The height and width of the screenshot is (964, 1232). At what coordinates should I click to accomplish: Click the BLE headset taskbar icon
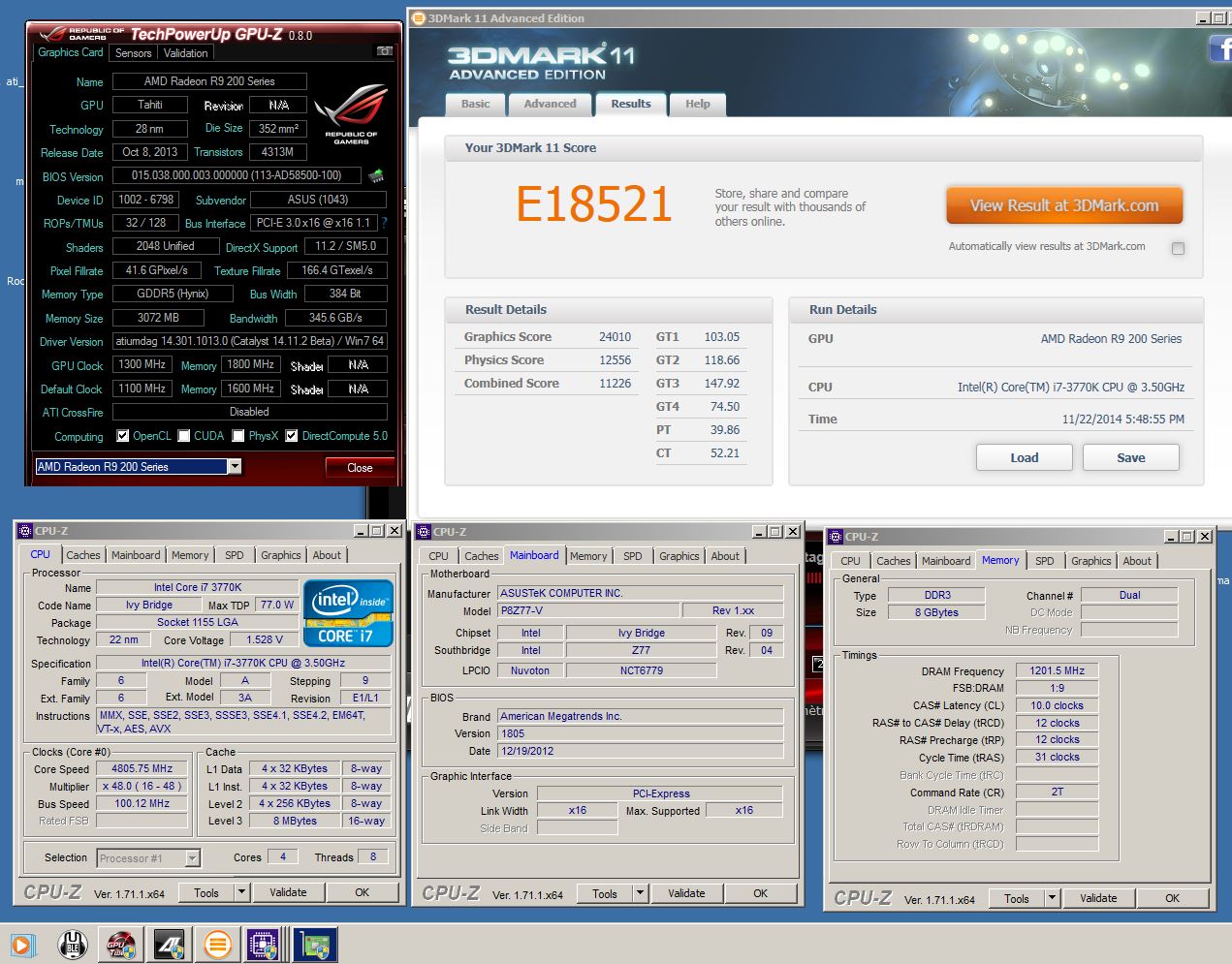click(x=72, y=944)
